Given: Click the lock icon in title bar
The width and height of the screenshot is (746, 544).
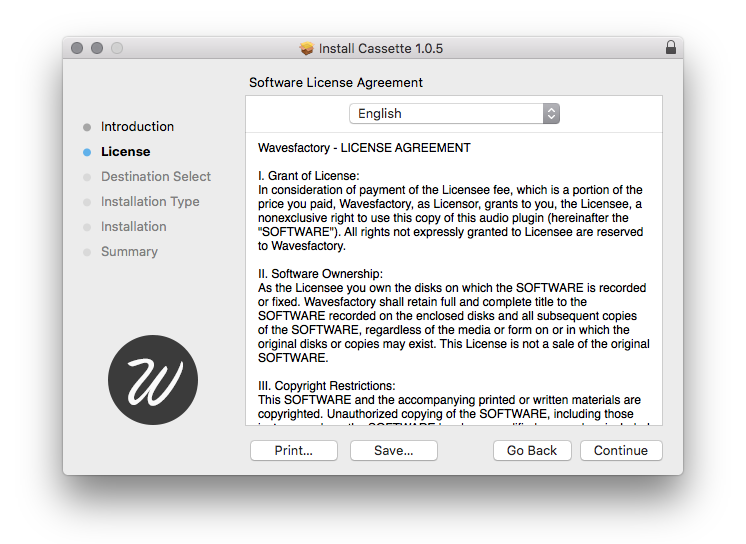Looking at the screenshot, I should point(670,47).
